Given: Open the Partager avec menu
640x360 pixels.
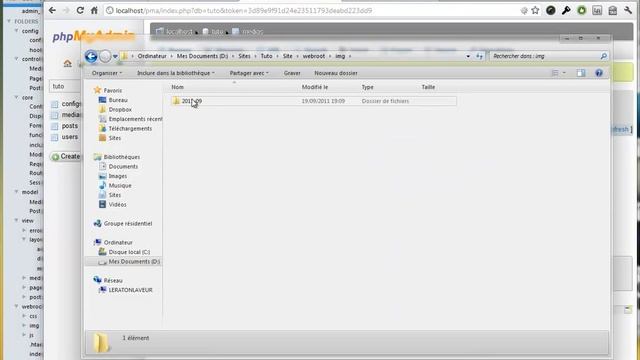Looking at the screenshot, I should tap(249, 73).
